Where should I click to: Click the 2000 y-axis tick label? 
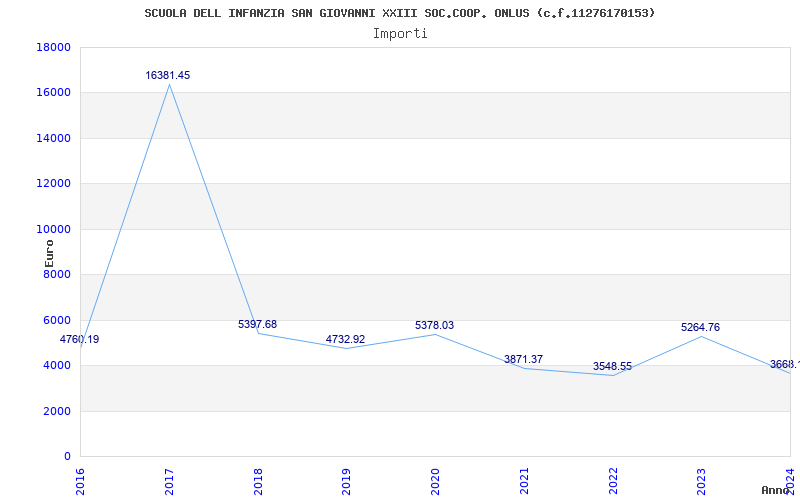[x=57, y=411]
